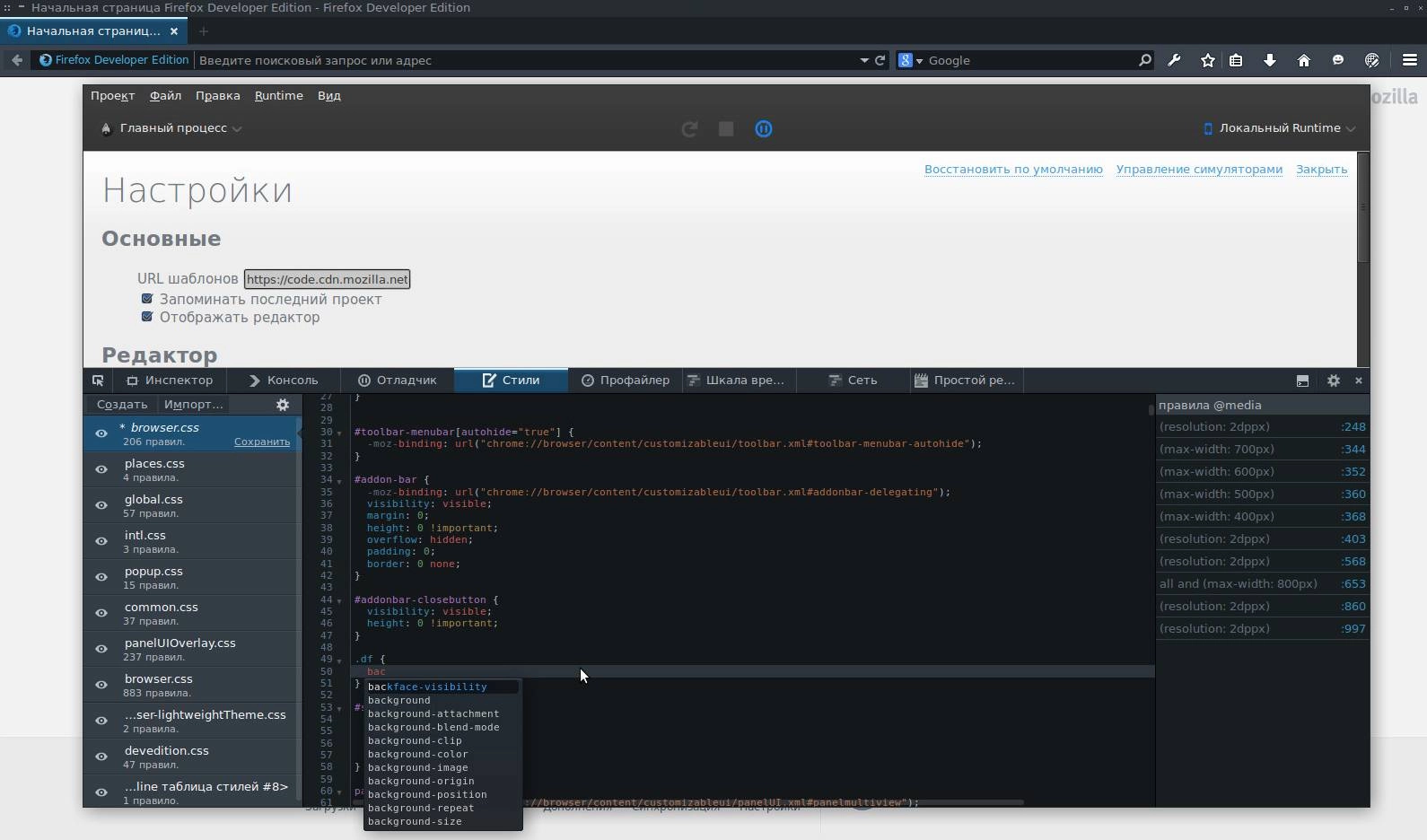Viewport: 1427px width, 840px height.
Task: Open developer tools wrench icon in toolbar
Action: click(x=1174, y=60)
